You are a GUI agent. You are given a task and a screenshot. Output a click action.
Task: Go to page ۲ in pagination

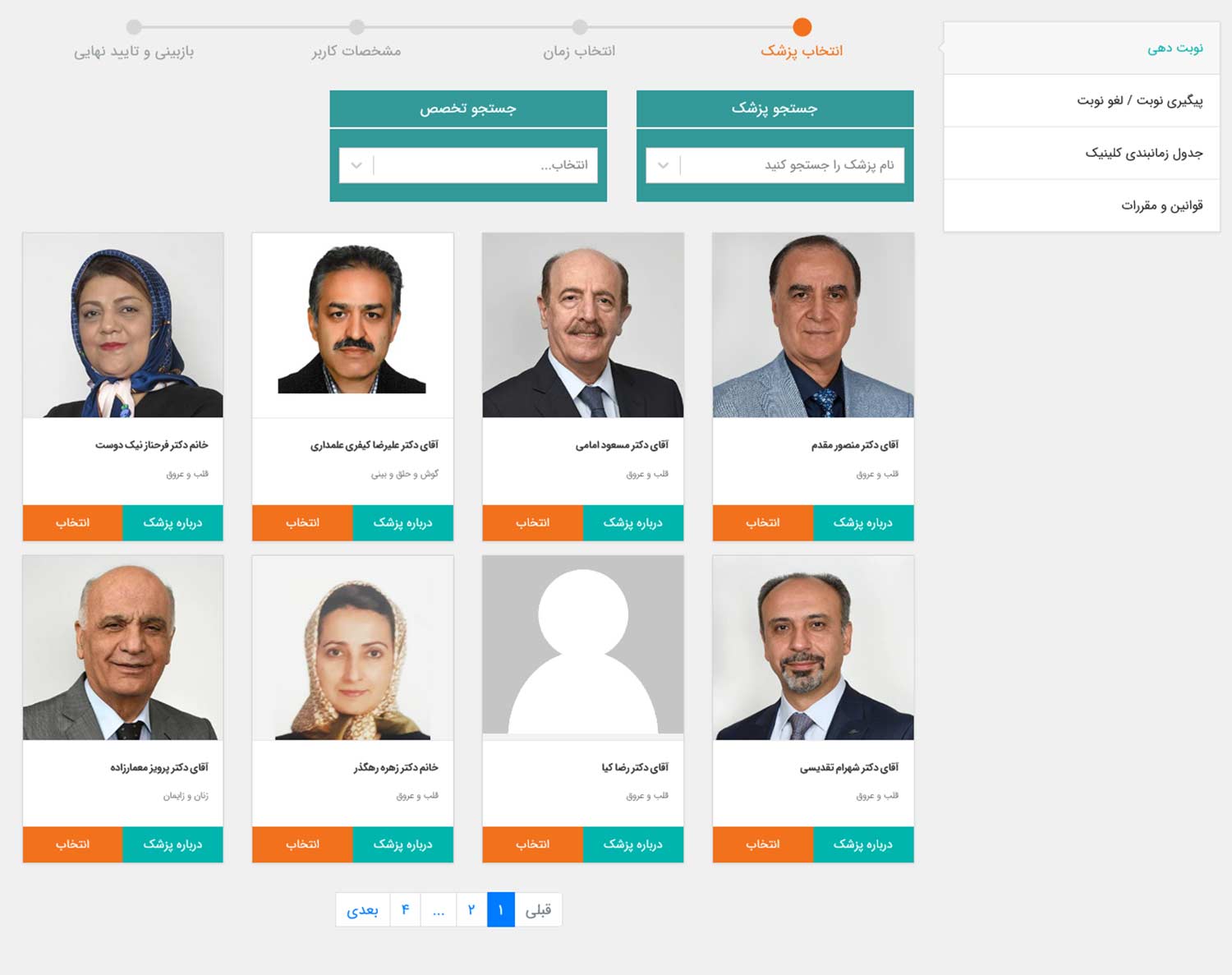471,909
